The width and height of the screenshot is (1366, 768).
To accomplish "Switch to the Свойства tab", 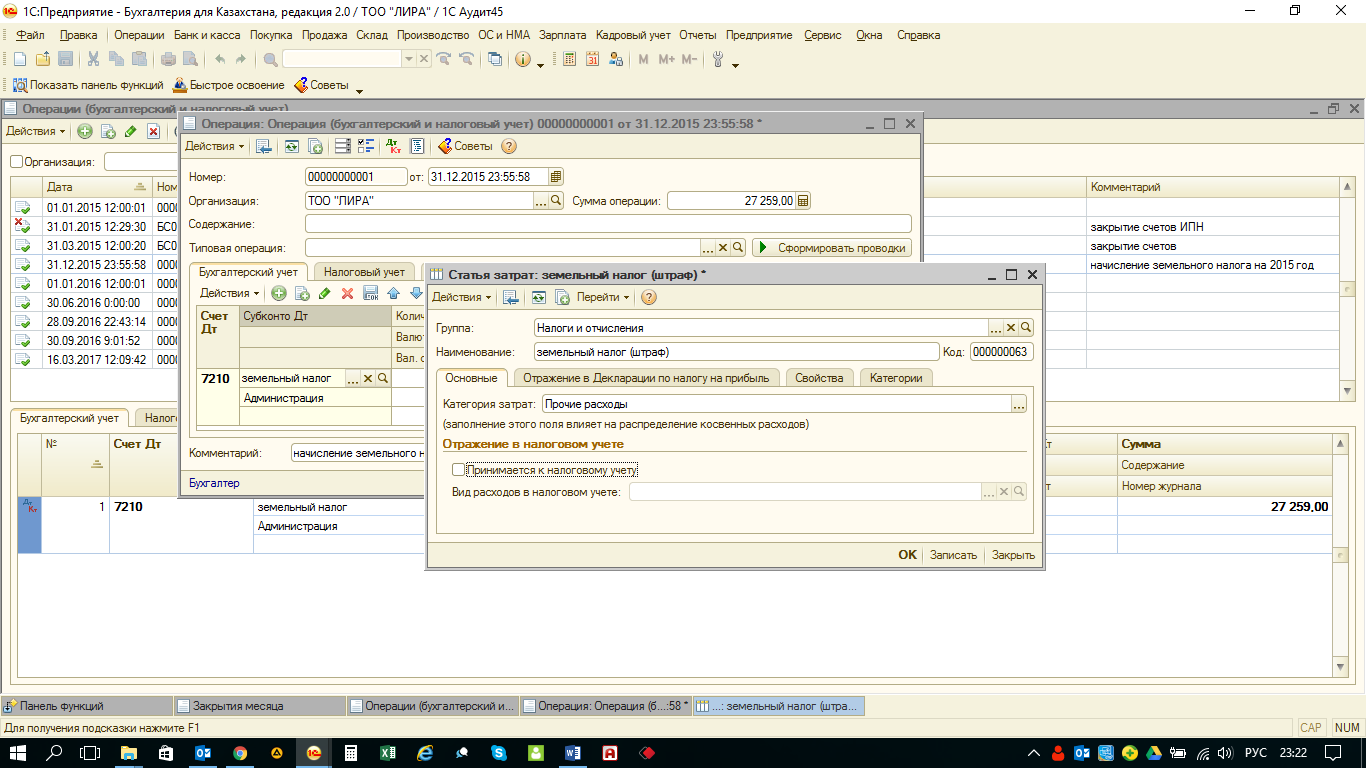I will (x=821, y=377).
